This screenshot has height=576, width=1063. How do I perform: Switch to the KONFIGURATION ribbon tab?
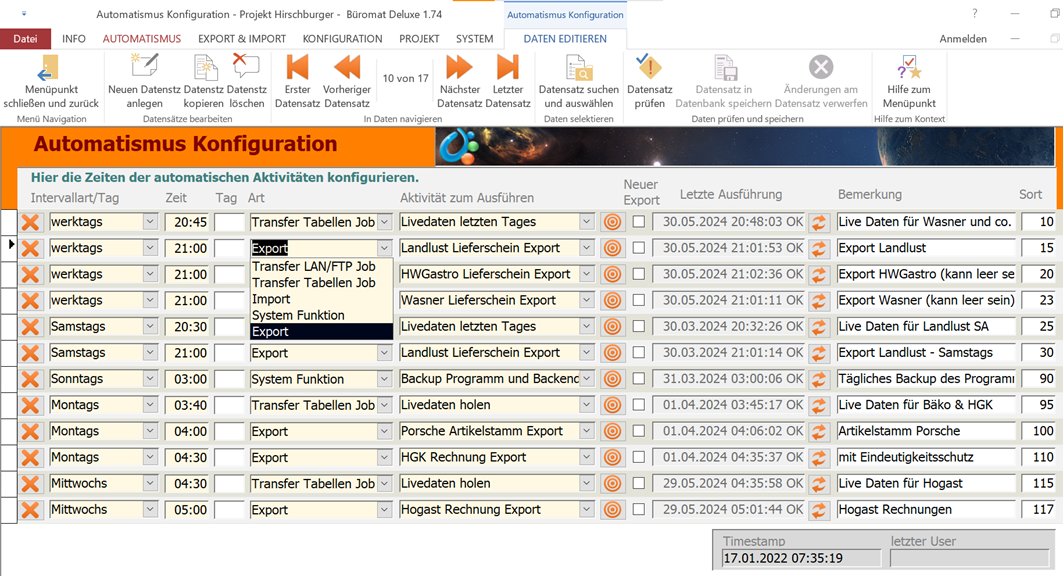tap(342, 39)
